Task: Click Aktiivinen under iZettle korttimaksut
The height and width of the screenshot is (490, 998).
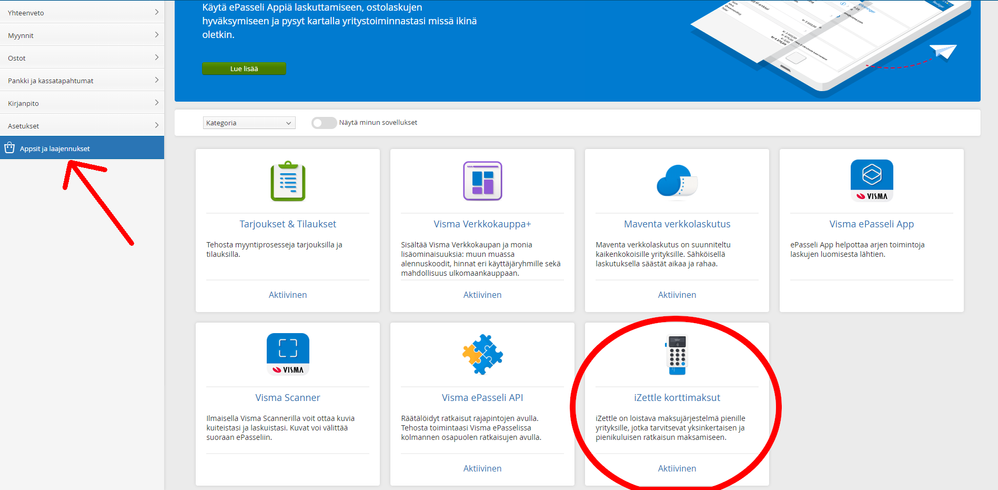Action: (x=677, y=468)
